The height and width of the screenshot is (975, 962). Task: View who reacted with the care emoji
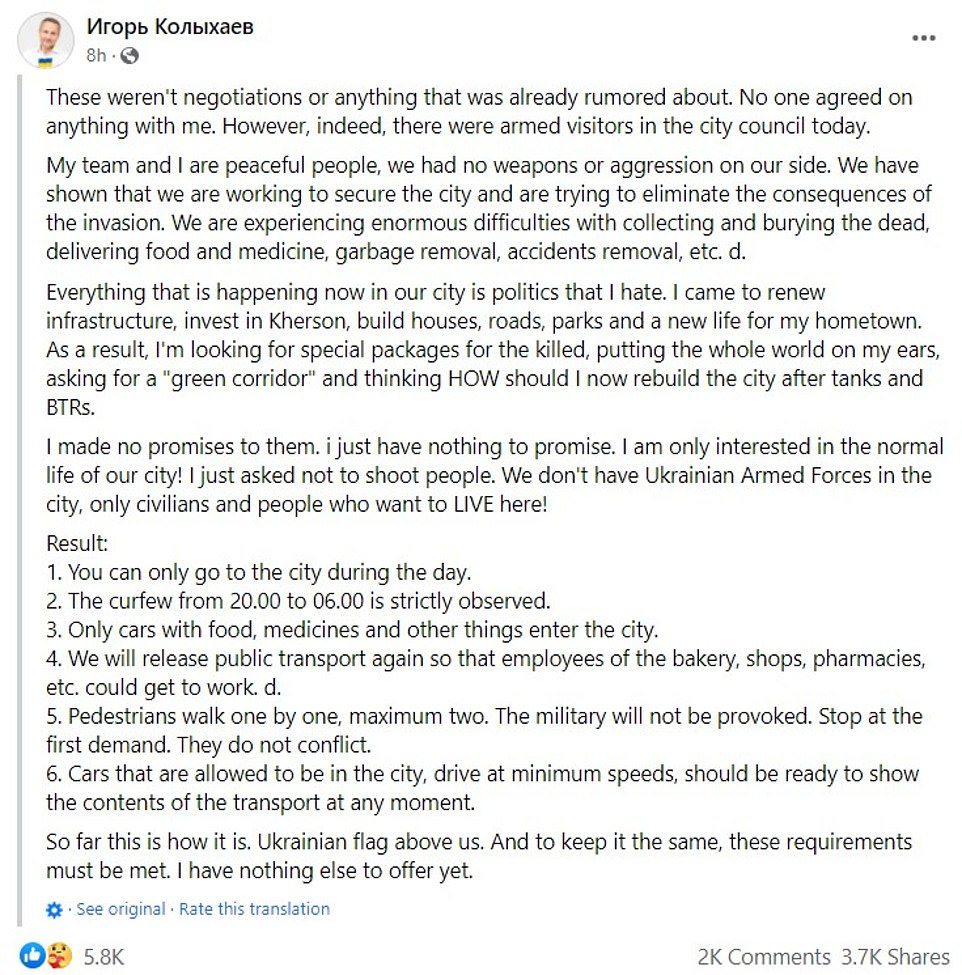coord(59,957)
